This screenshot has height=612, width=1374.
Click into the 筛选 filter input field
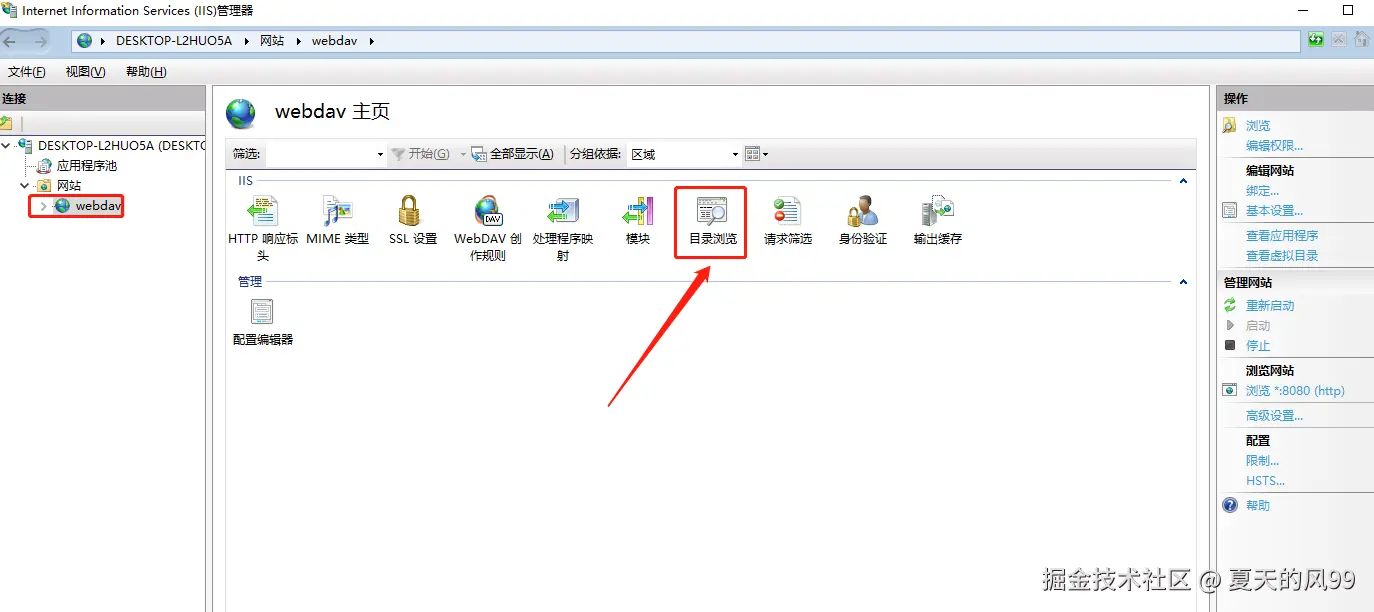(325, 154)
